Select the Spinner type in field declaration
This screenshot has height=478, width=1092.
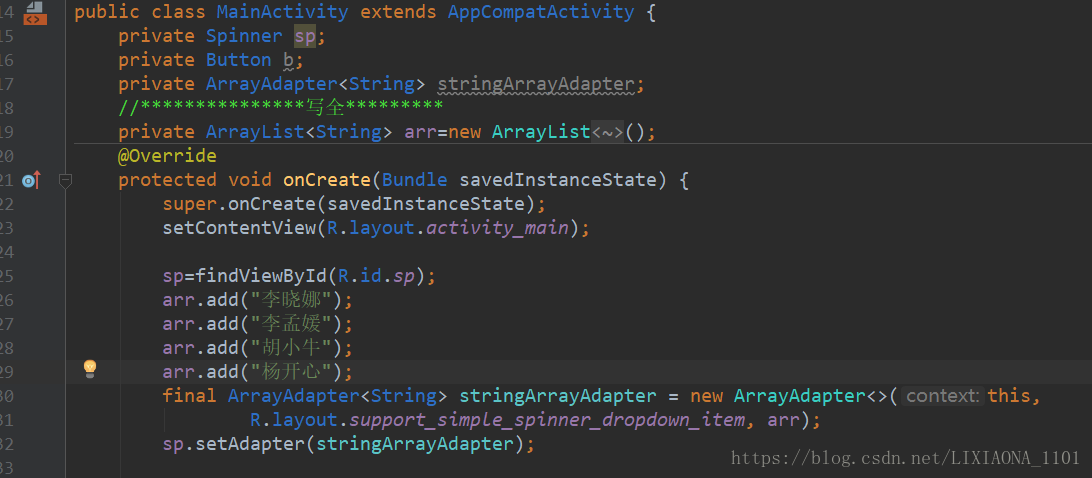pyautogui.click(x=244, y=36)
